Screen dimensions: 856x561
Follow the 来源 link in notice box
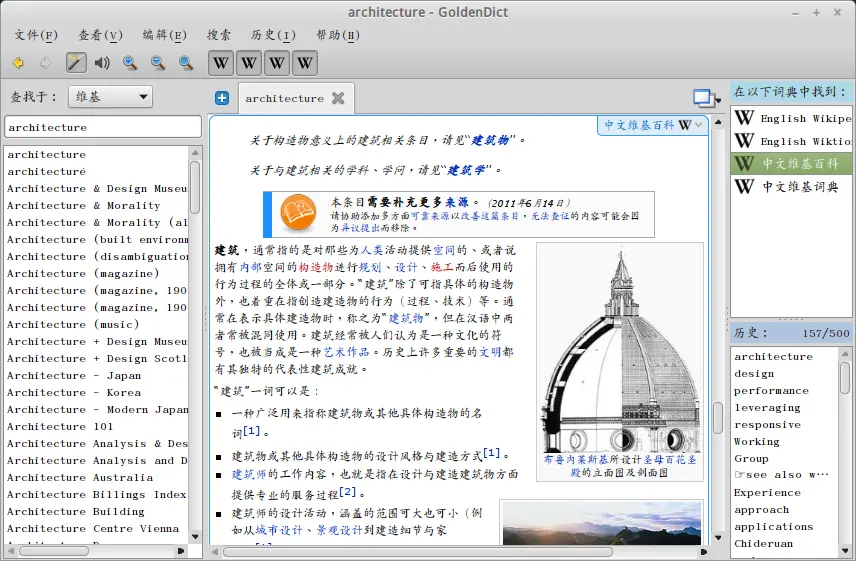[457, 202]
